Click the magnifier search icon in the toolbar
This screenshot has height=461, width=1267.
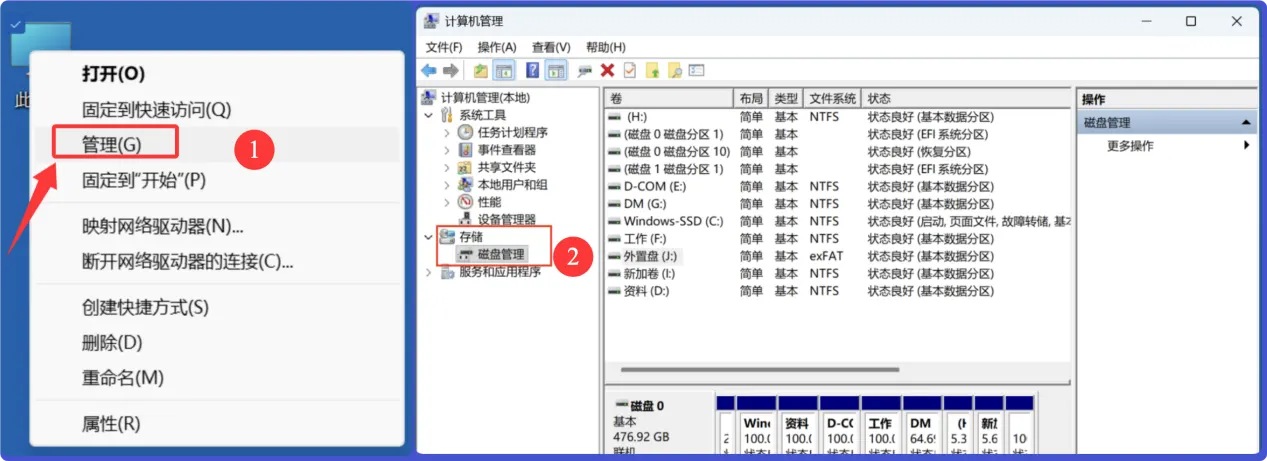pyautogui.click(x=675, y=70)
